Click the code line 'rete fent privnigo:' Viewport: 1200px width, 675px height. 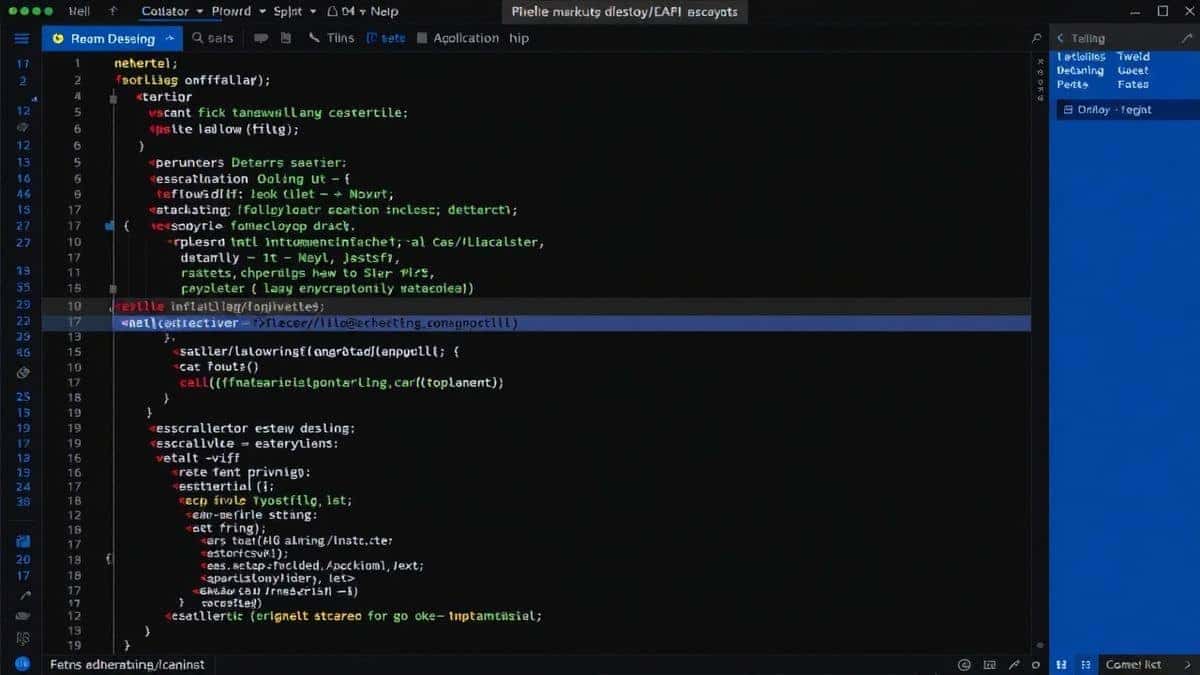click(x=241, y=472)
